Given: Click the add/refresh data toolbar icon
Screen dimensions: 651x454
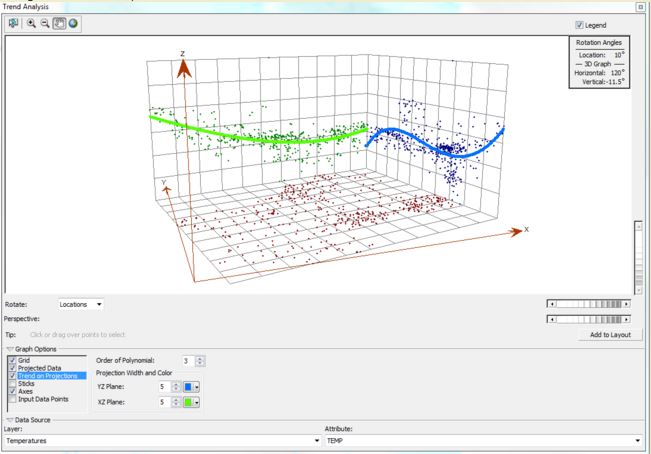Looking at the screenshot, I should click(13, 23).
